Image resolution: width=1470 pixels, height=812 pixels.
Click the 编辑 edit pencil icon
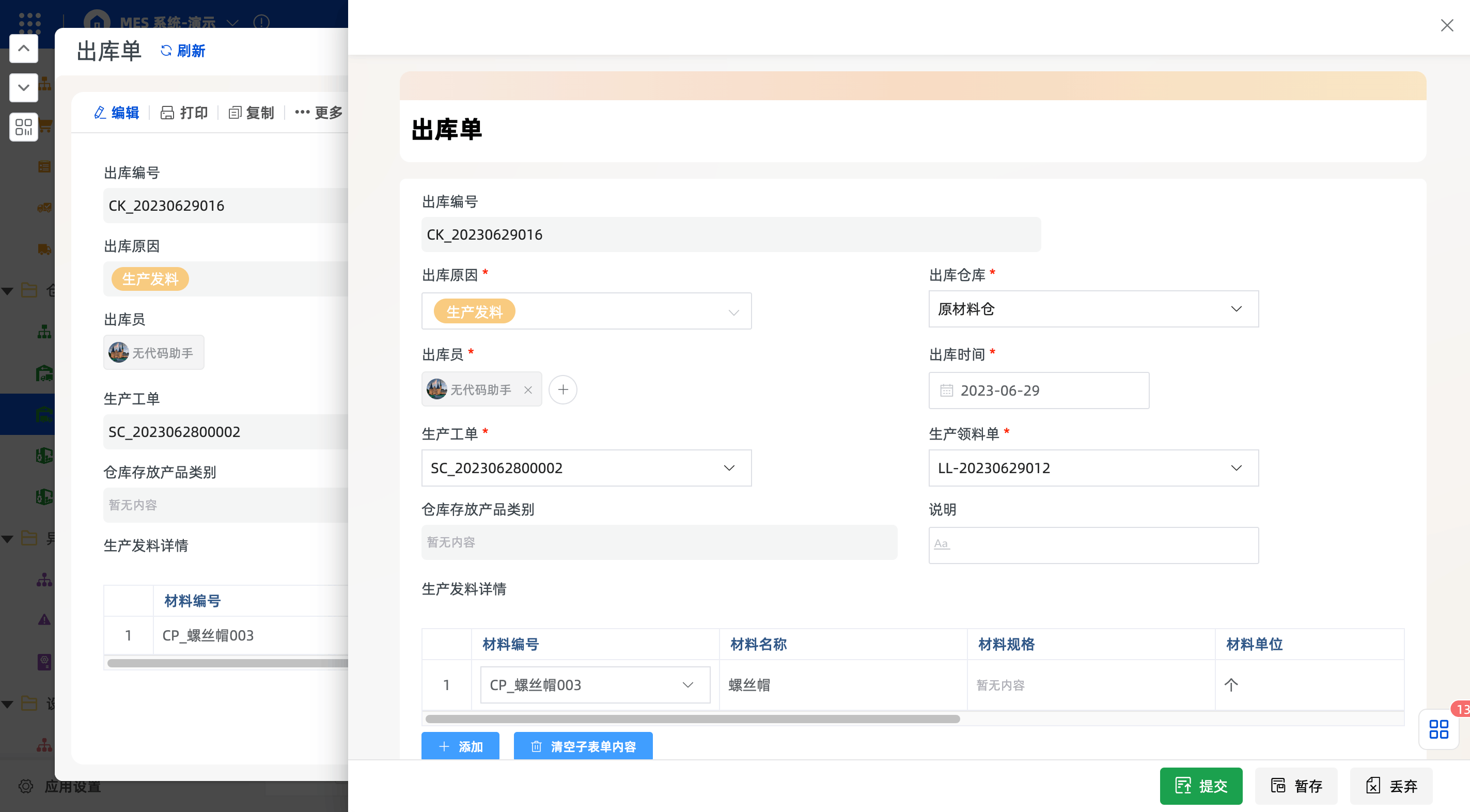coord(100,113)
